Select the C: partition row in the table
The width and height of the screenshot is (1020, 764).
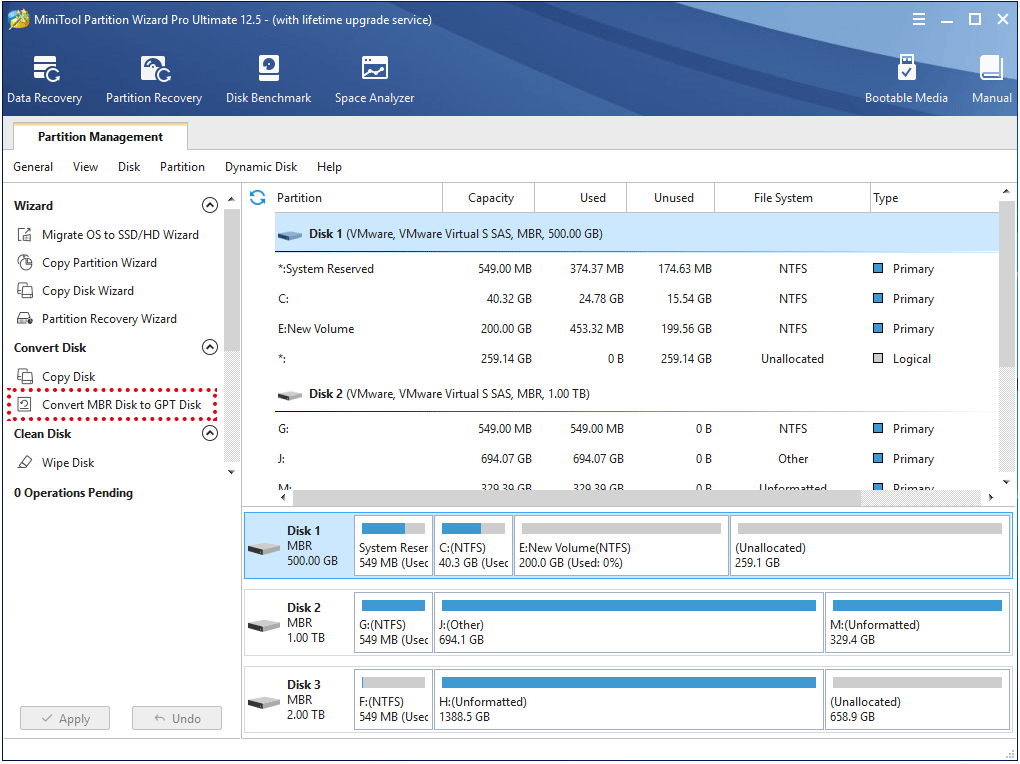pos(636,299)
